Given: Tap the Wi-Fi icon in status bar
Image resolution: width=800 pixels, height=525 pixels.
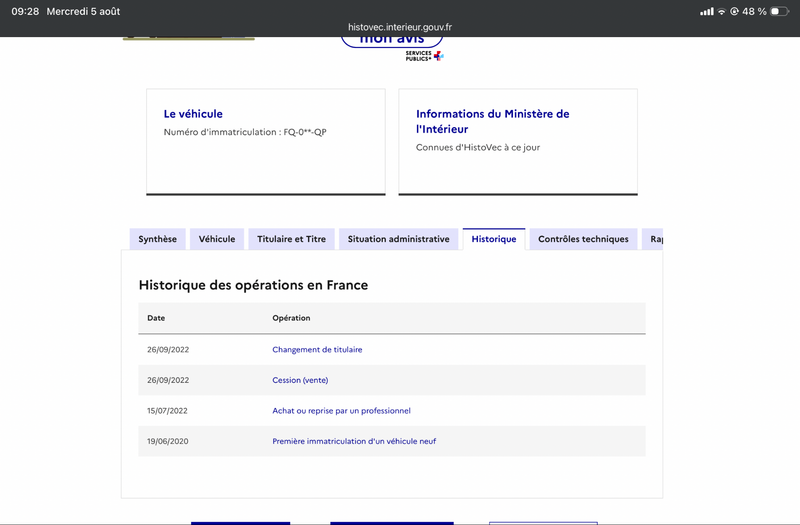Looking at the screenshot, I should (x=721, y=11).
